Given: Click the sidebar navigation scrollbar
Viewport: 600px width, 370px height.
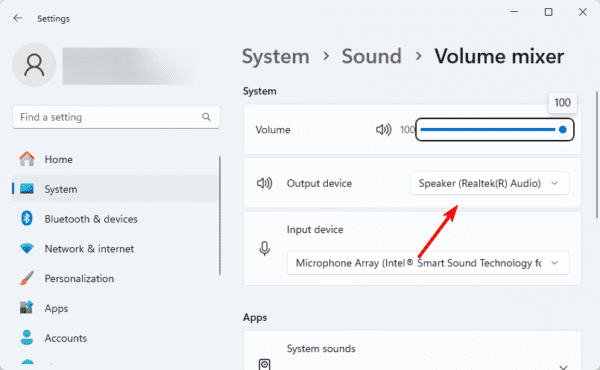Looking at the screenshot, I should (220, 215).
